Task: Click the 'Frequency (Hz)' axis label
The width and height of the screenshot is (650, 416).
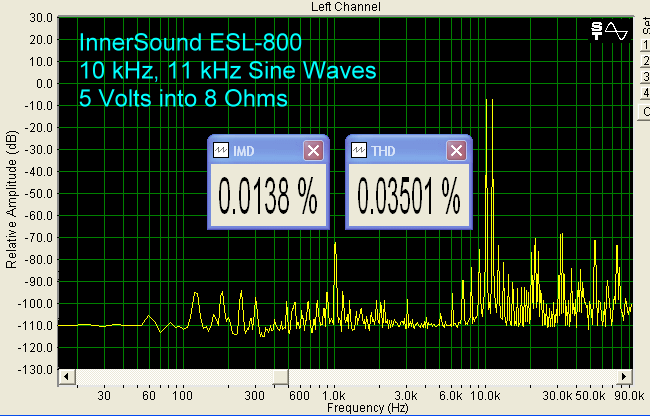Action: pos(368,408)
